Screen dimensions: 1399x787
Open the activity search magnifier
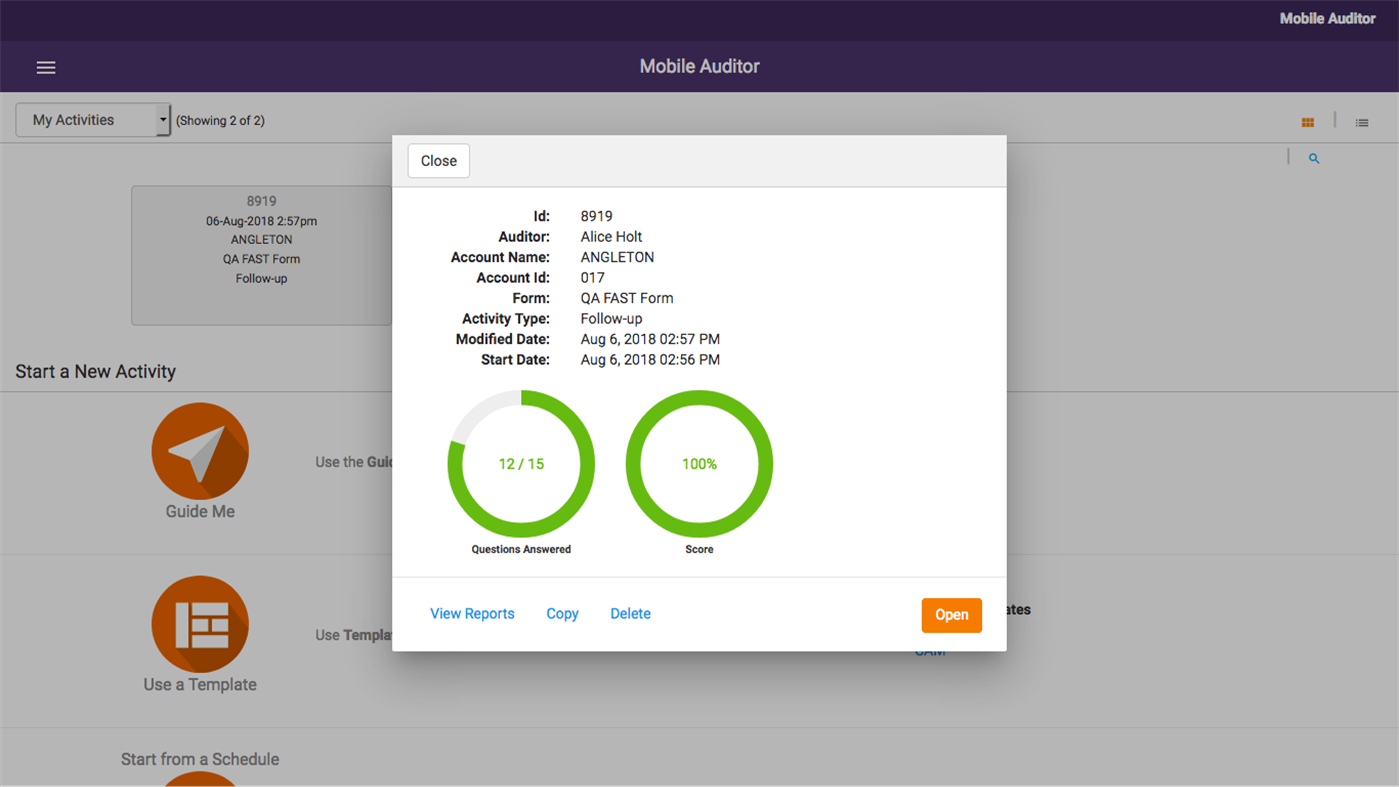tap(1313, 157)
